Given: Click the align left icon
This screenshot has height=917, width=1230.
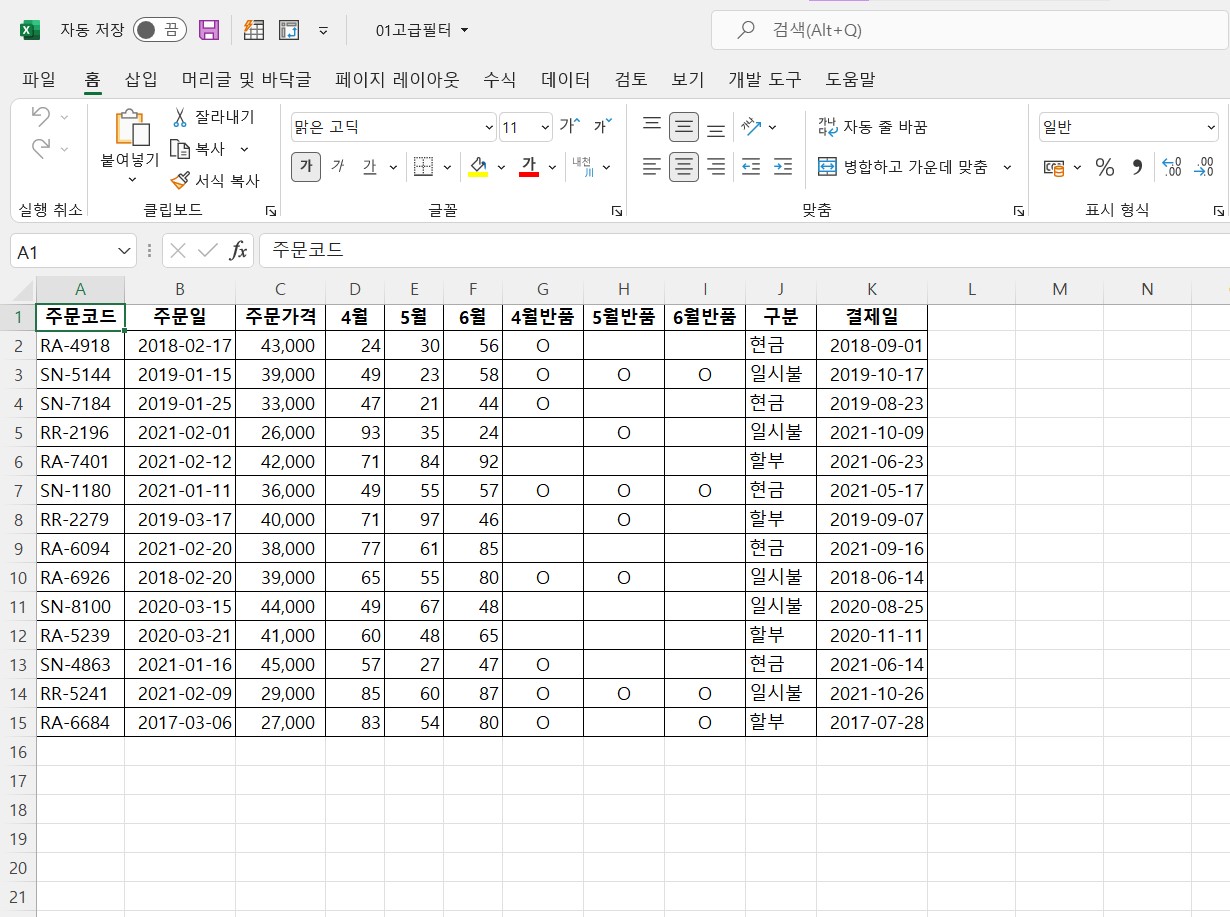Looking at the screenshot, I should coord(652,167).
